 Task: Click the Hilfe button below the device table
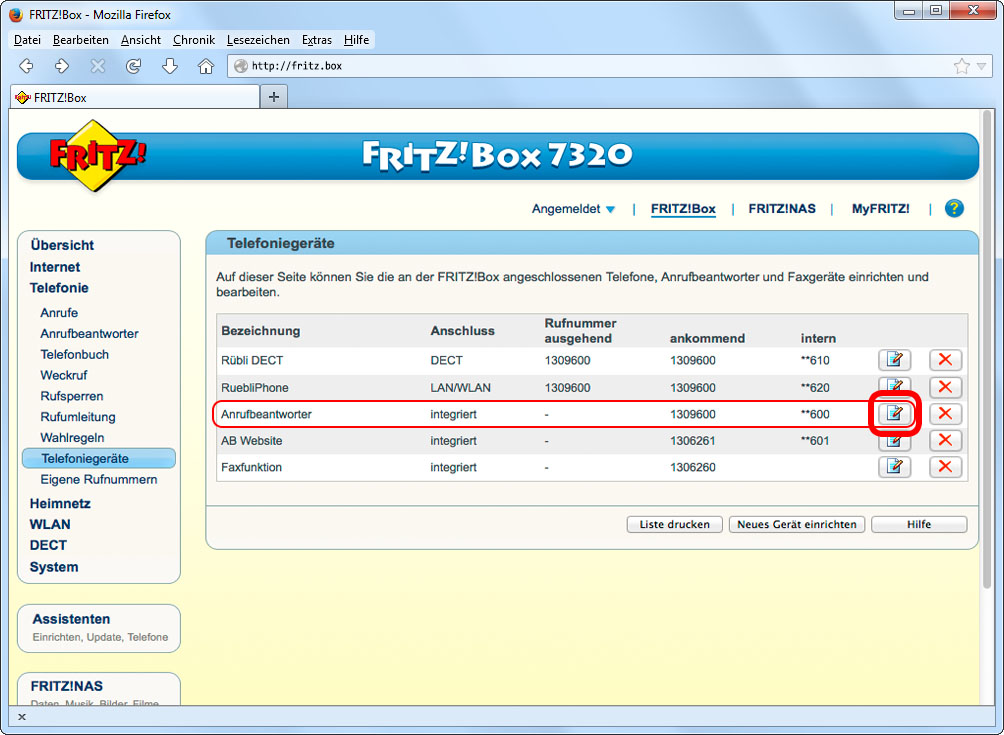coord(919,524)
